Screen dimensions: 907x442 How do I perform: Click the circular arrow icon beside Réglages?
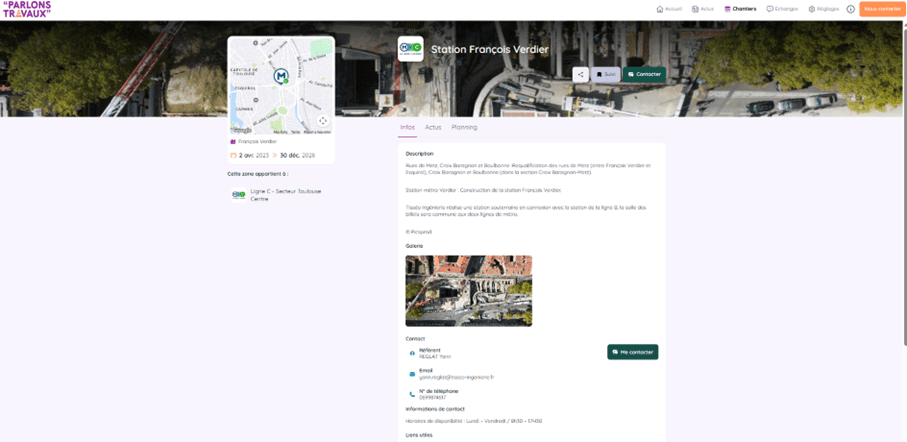click(851, 9)
